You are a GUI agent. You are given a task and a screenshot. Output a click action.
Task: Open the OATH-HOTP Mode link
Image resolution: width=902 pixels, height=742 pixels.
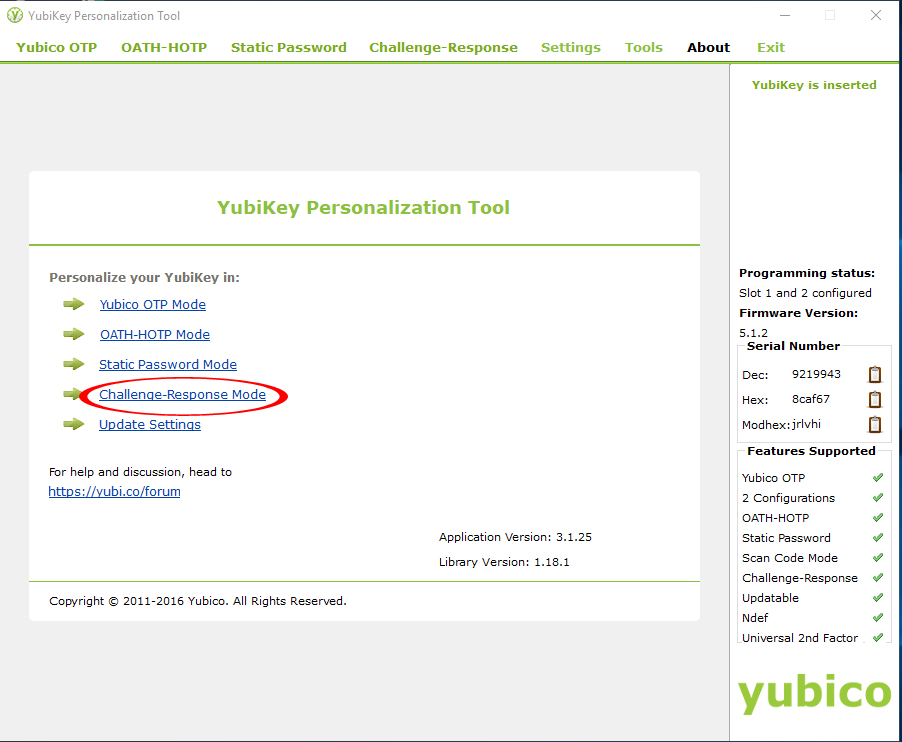(x=155, y=334)
